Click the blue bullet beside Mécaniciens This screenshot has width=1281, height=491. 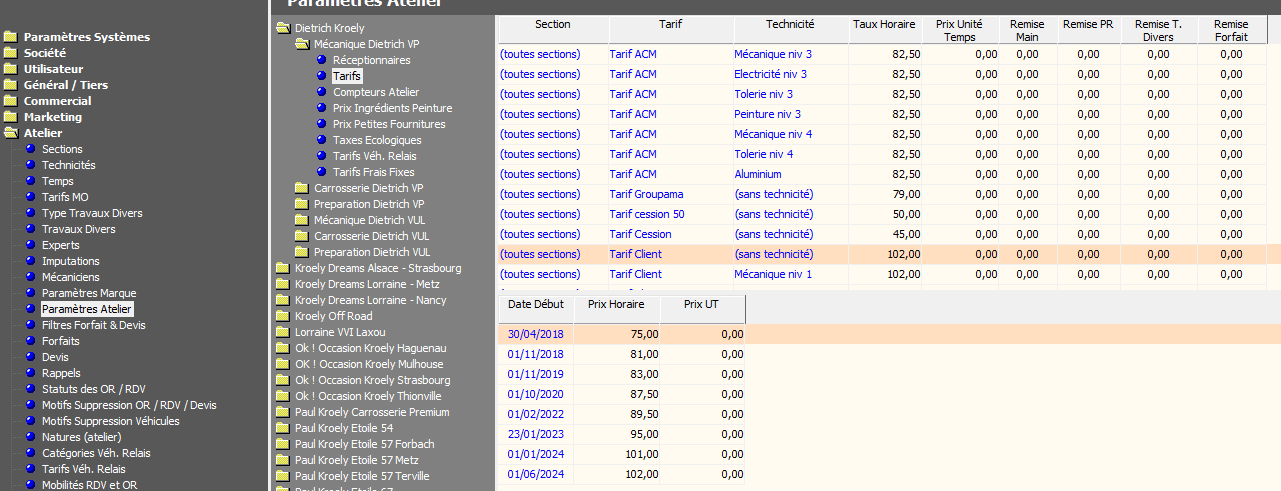pos(30,277)
